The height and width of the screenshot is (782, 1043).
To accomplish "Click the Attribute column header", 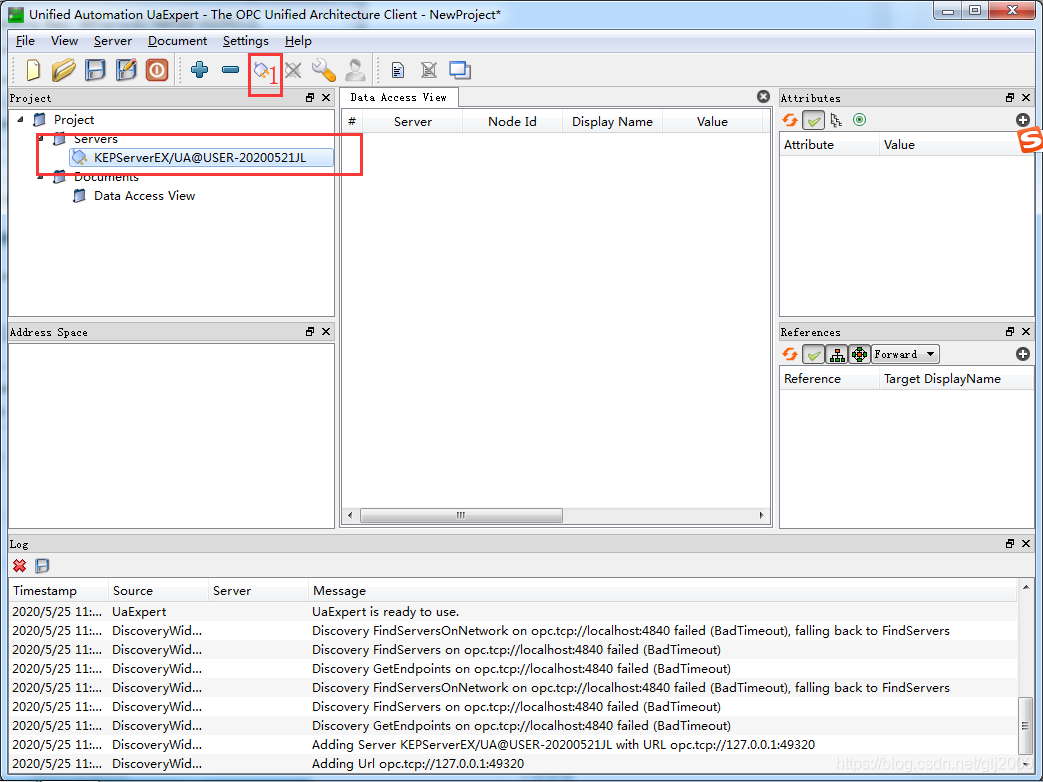I will click(x=829, y=145).
